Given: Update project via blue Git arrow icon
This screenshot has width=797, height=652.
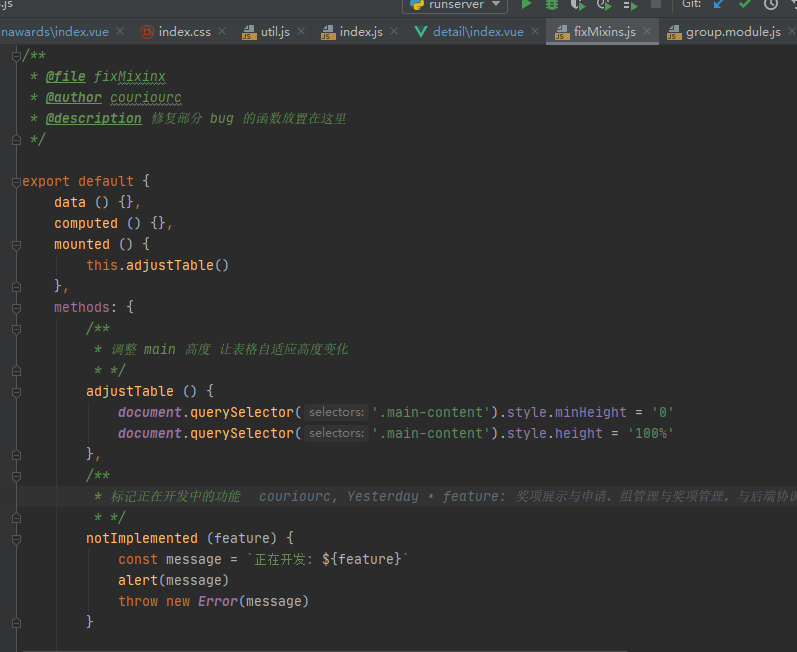Looking at the screenshot, I should click(x=718, y=5).
